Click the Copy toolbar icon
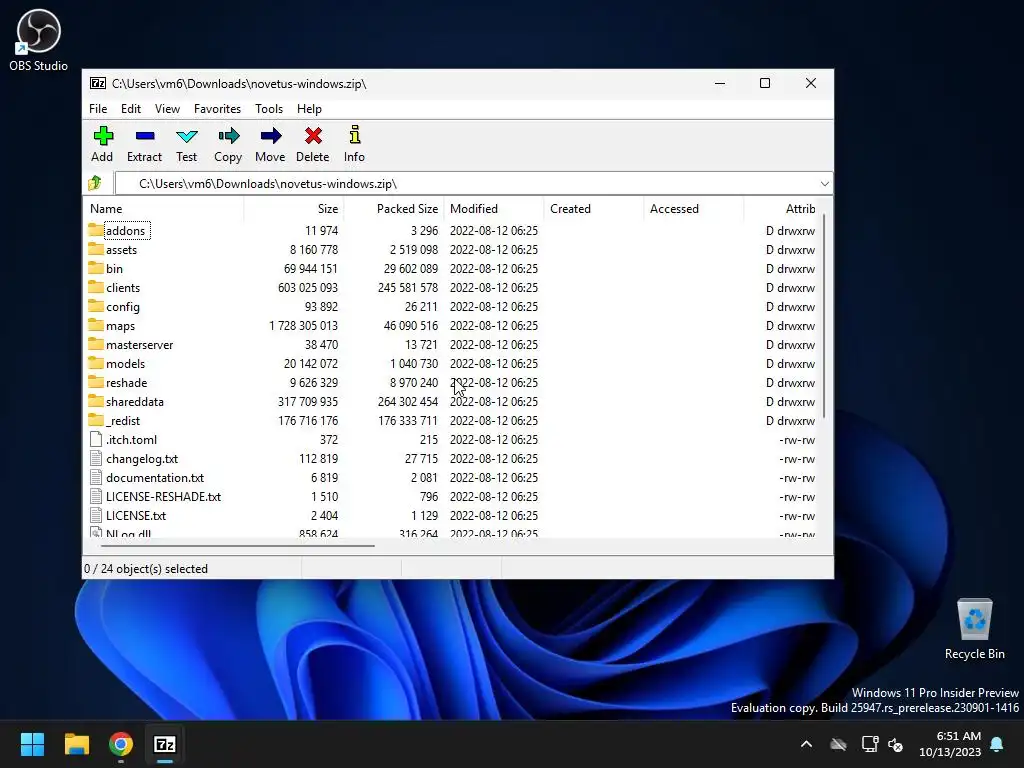The height and width of the screenshot is (768, 1024). point(229,136)
